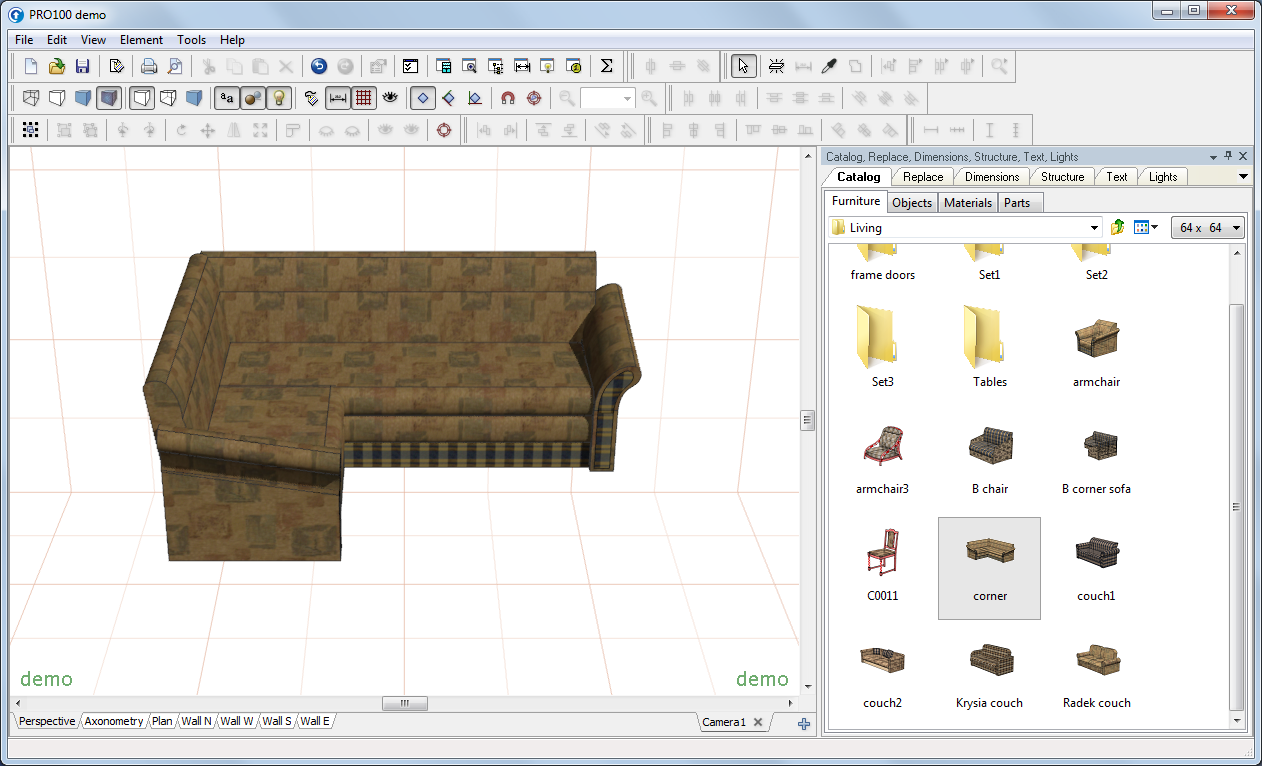Switch to sketch display mode

pyautogui.click(x=57, y=98)
